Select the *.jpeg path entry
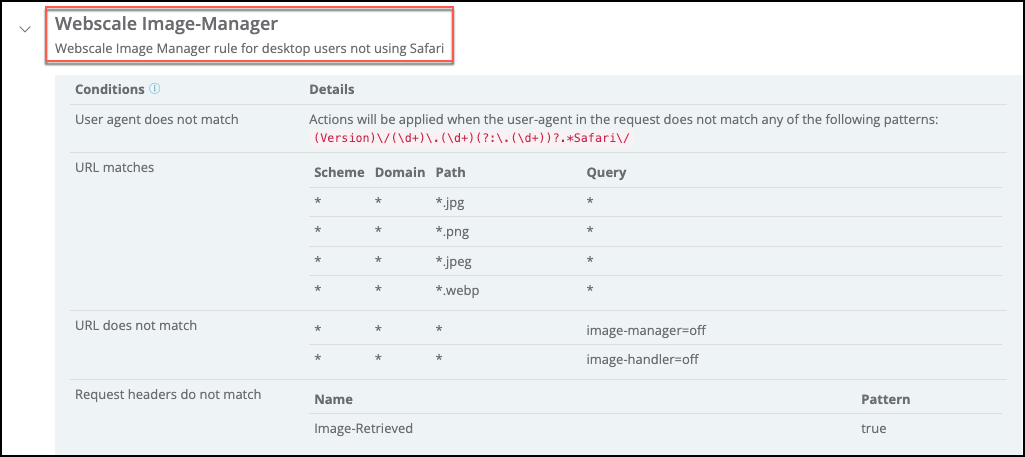The image size is (1025, 457). coord(454,260)
